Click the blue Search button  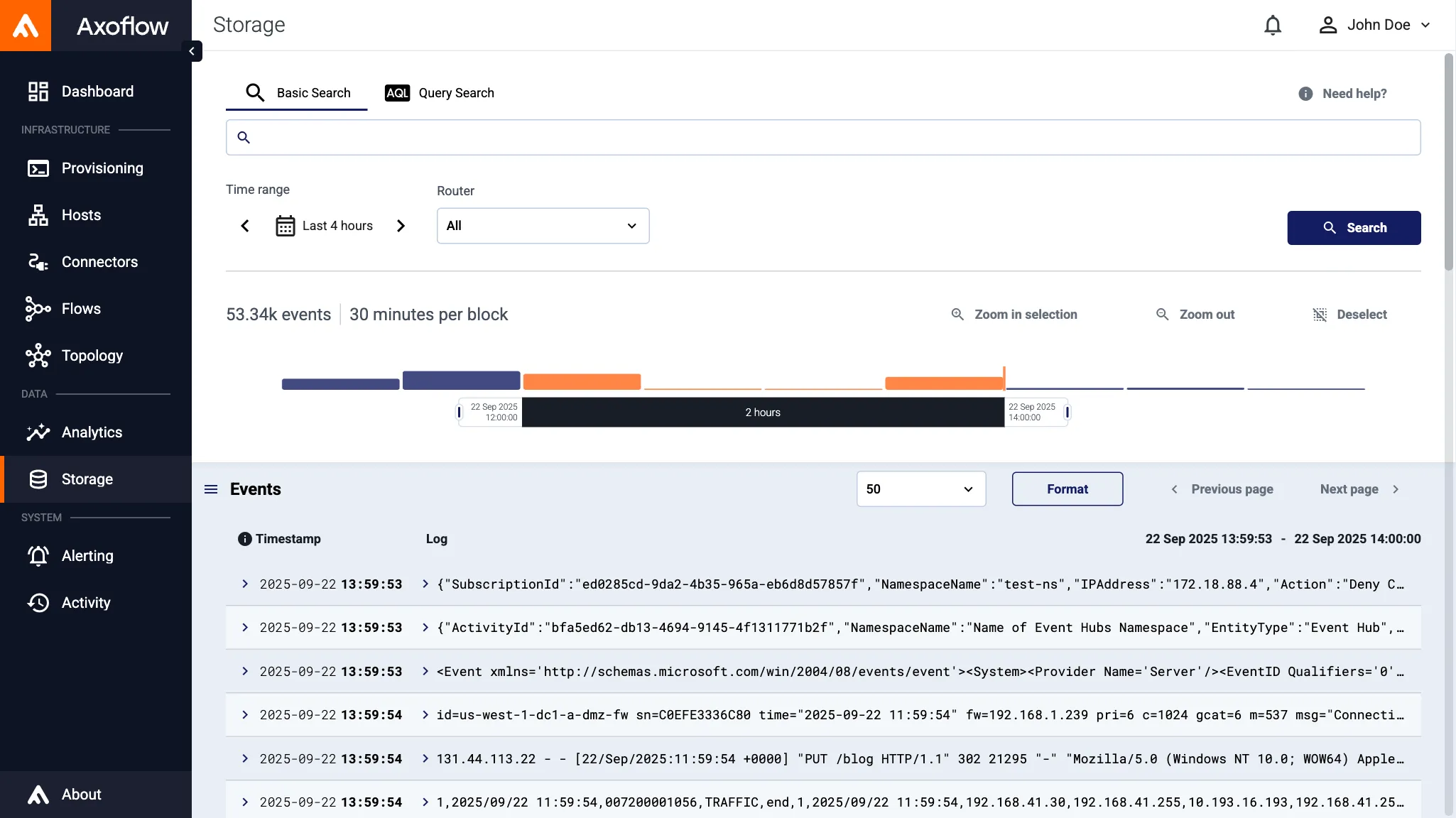tap(1354, 228)
